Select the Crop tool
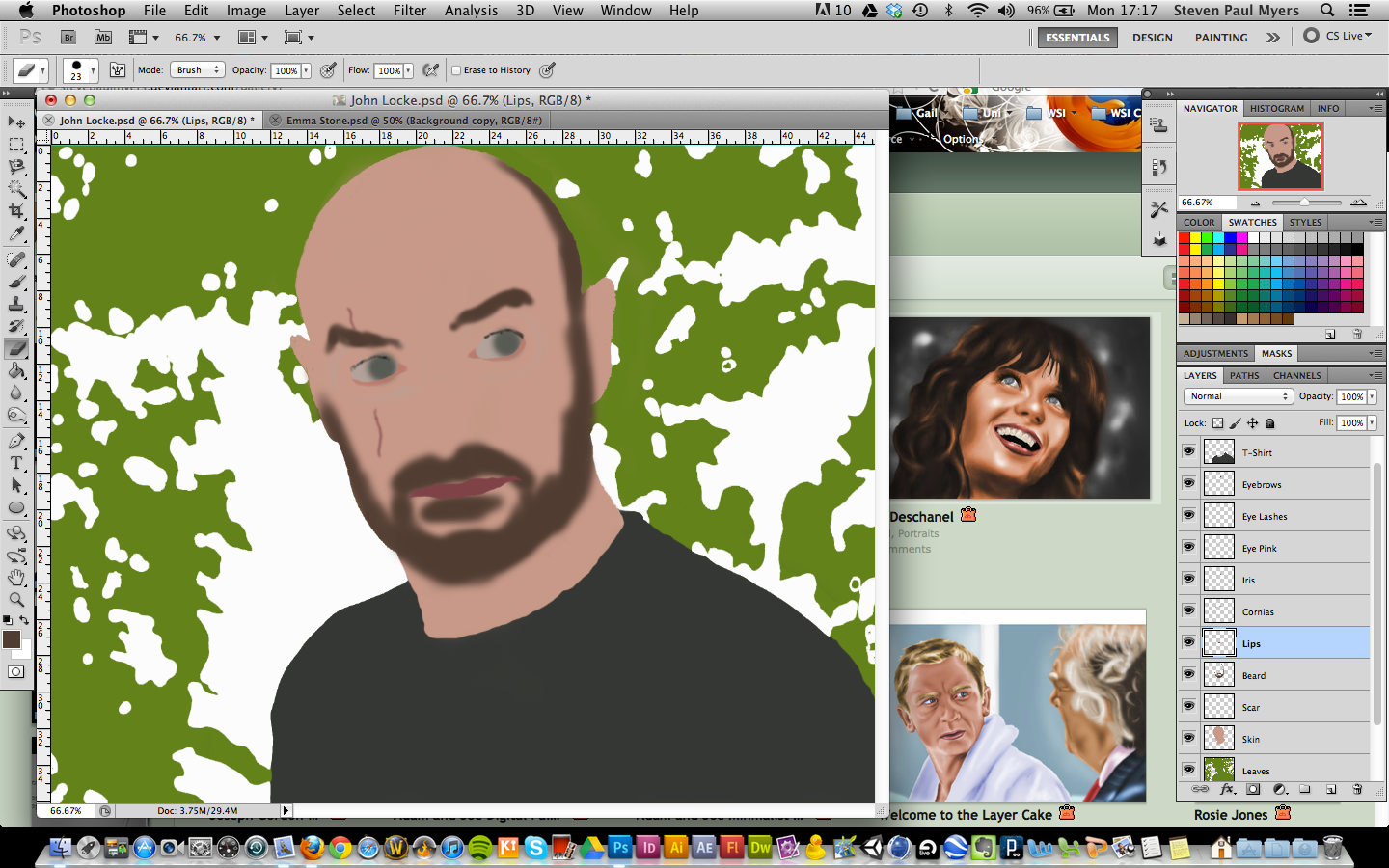The width and height of the screenshot is (1389, 868). click(x=16, y=211)
